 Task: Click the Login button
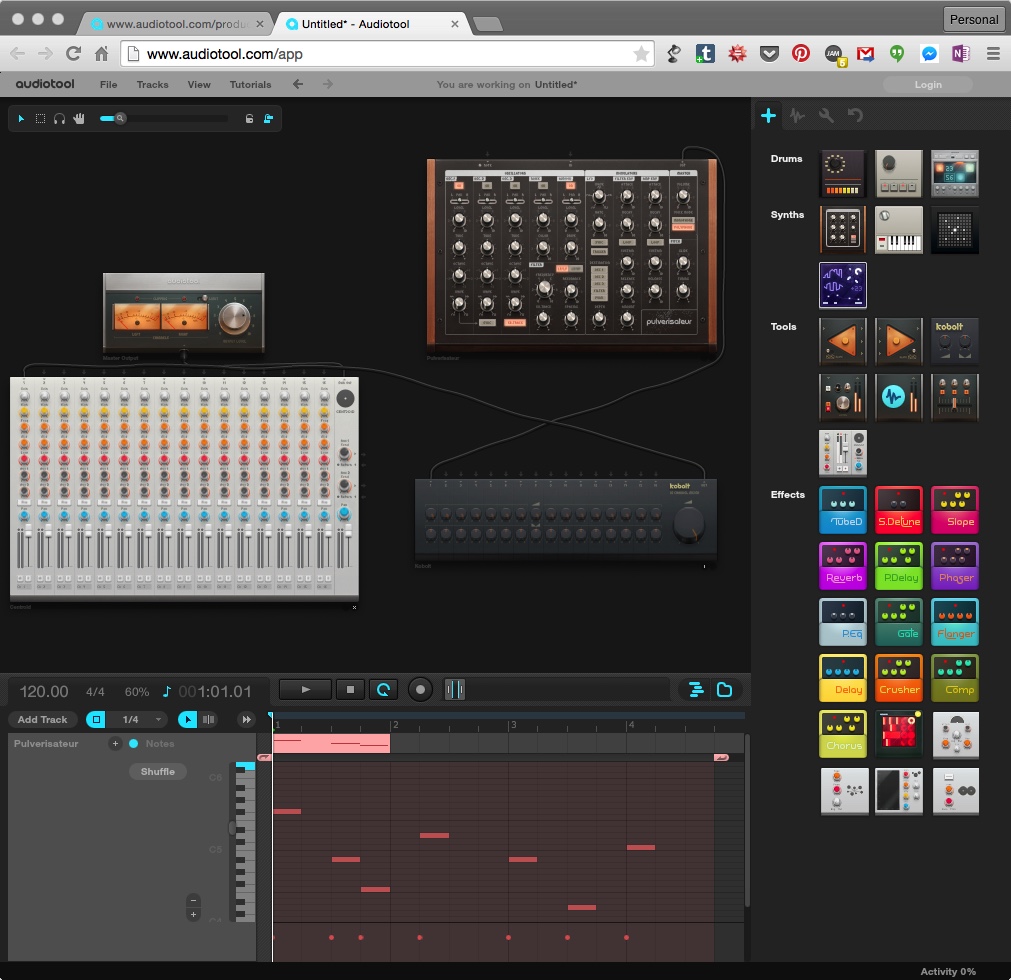pyautogui.click(x=927, y=84)
